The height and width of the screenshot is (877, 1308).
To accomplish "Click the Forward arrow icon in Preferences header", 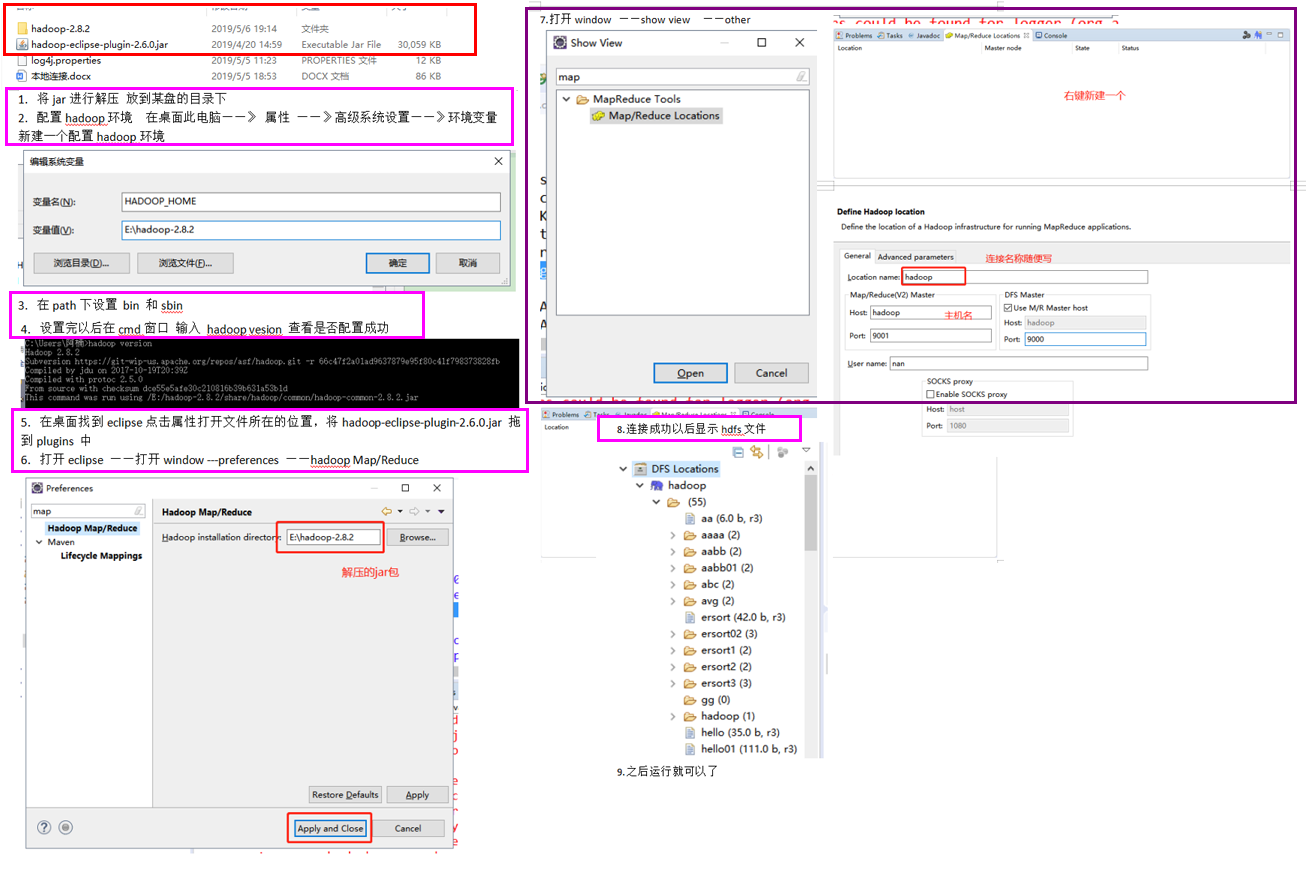I will (413, 512).
